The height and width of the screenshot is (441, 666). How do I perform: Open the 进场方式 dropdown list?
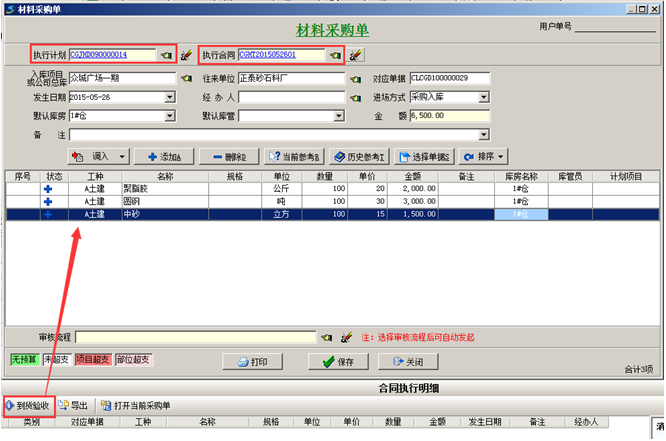pos(484,98)
